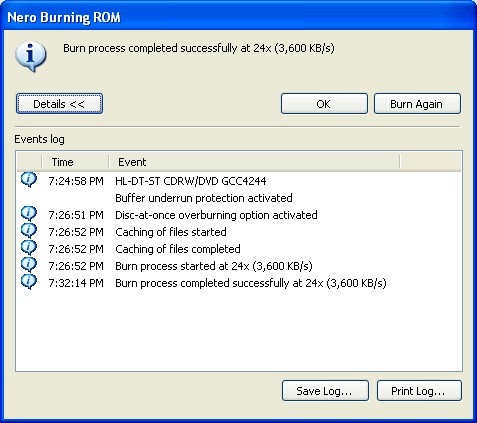The image size is (477, 423).
Task: Select text HL-DT-ST CDRW/DVD GCC4244
Action: tap(191, 181)
